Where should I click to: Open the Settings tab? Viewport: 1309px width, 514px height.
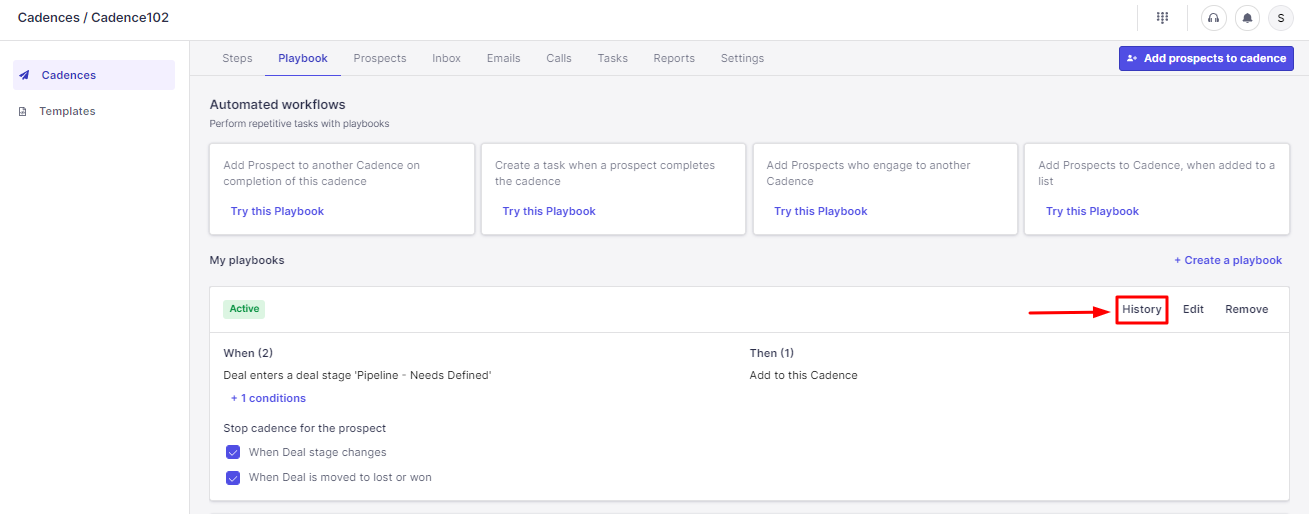click(x=742, y=58)
